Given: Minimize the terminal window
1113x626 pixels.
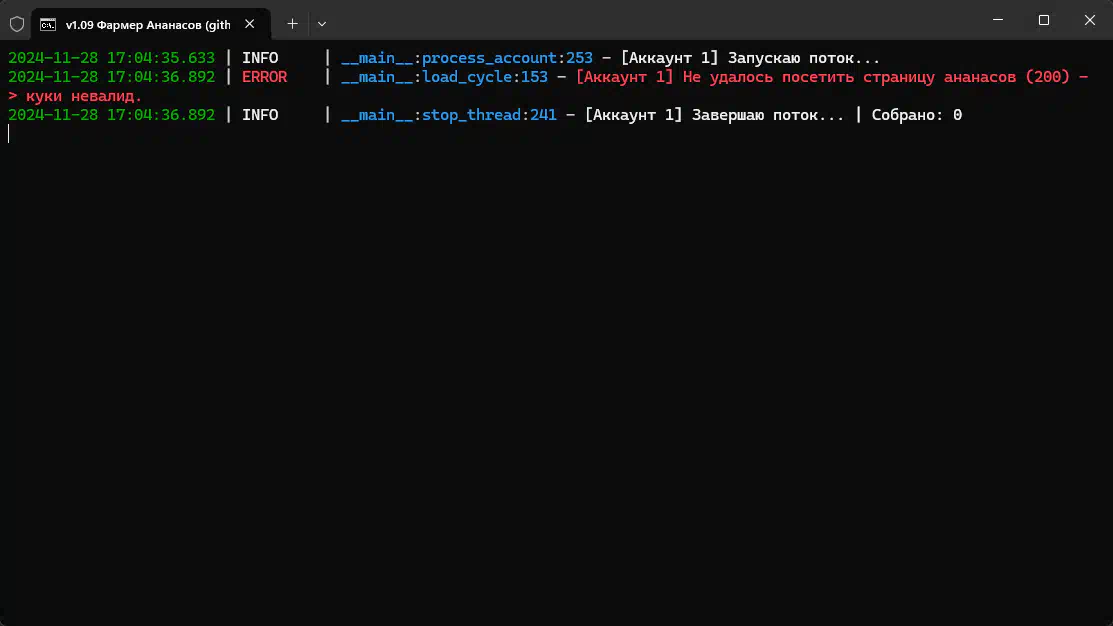Looking at the screenshot, I should pos(998,20).
